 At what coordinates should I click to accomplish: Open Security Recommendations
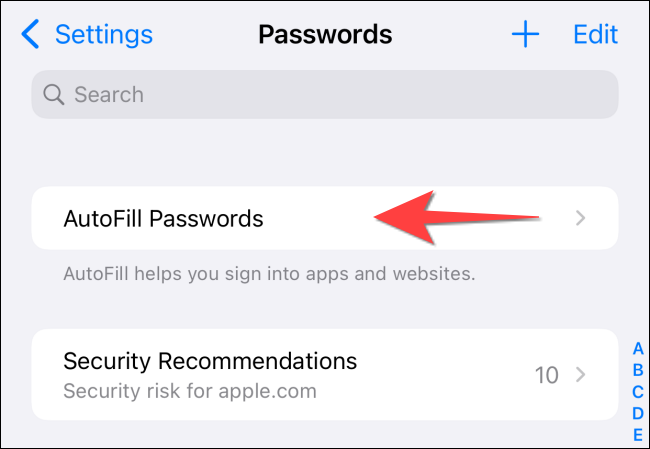coord(325,375)
